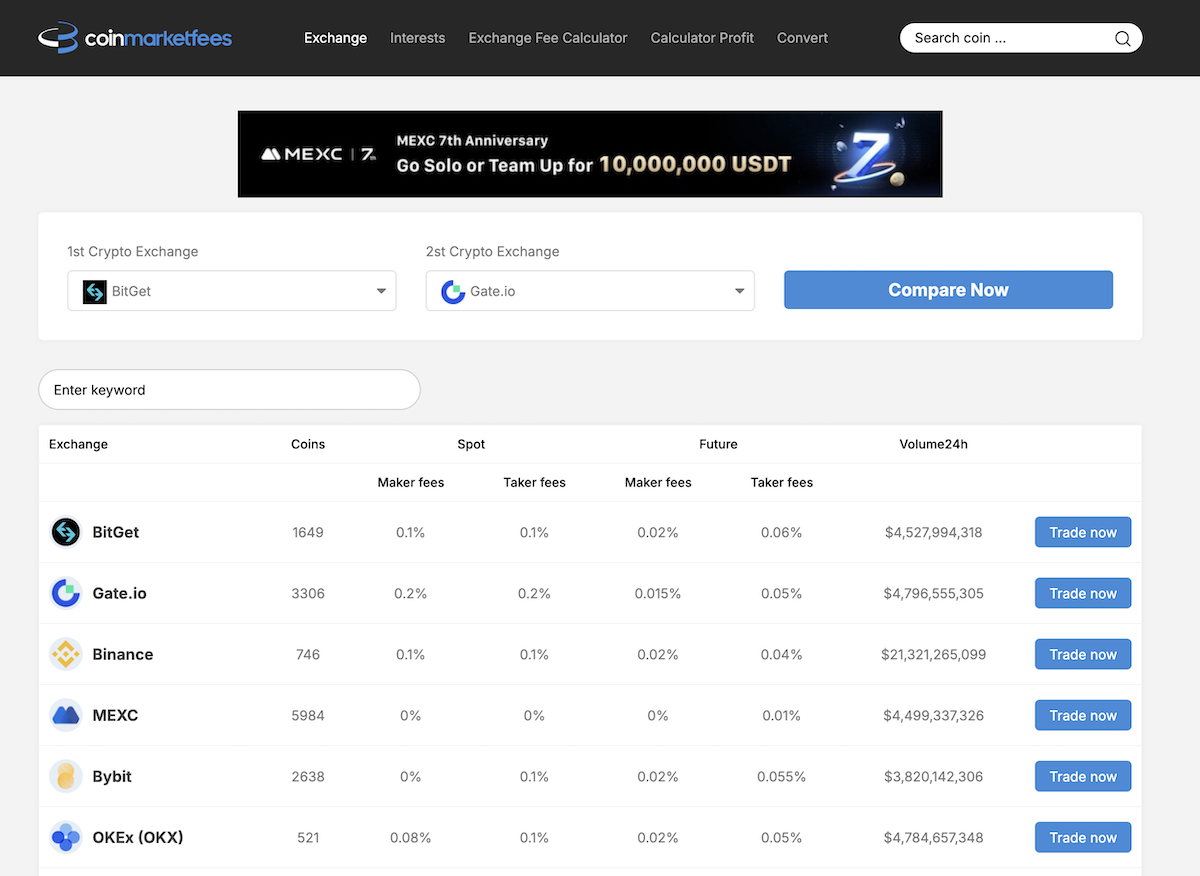Click the Volume24h column header
The image size is (1200, 876).
(933, 444)
